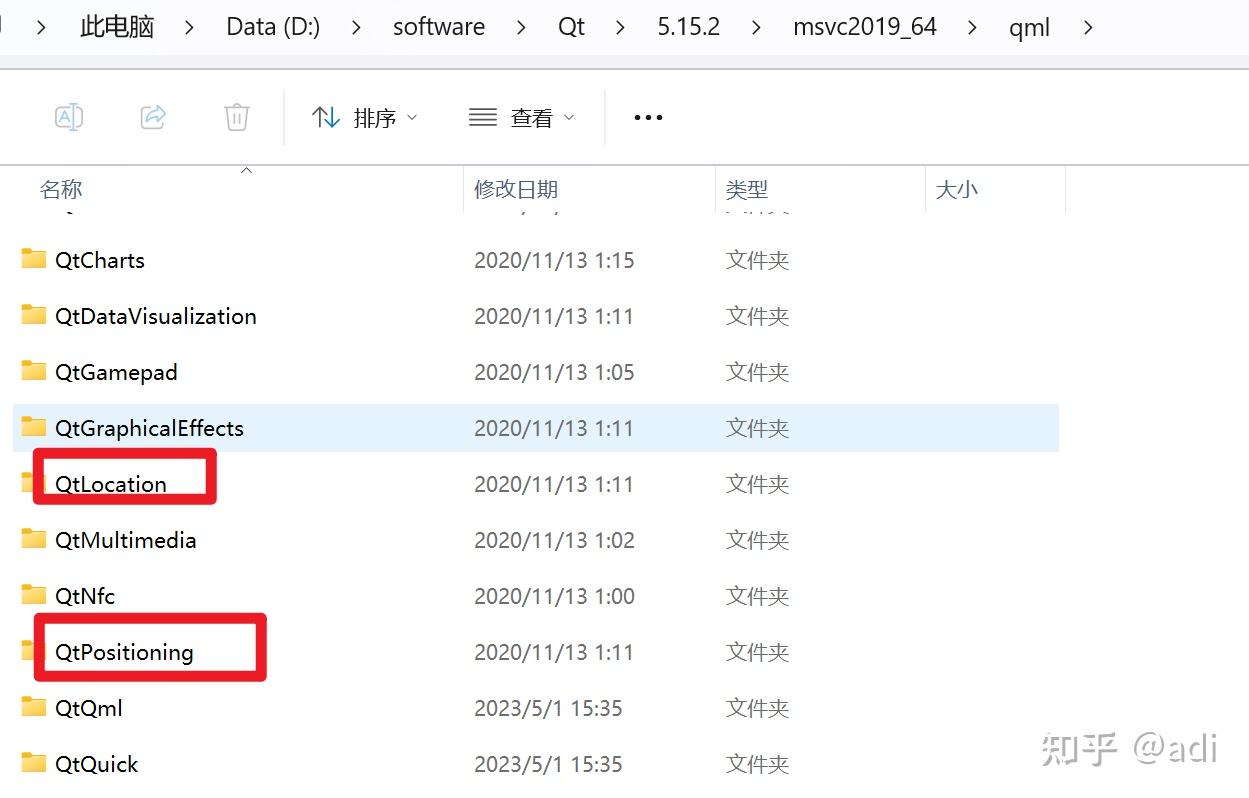
Task: Click the Share icon in the toolbar
Action: tap(152, 116)
